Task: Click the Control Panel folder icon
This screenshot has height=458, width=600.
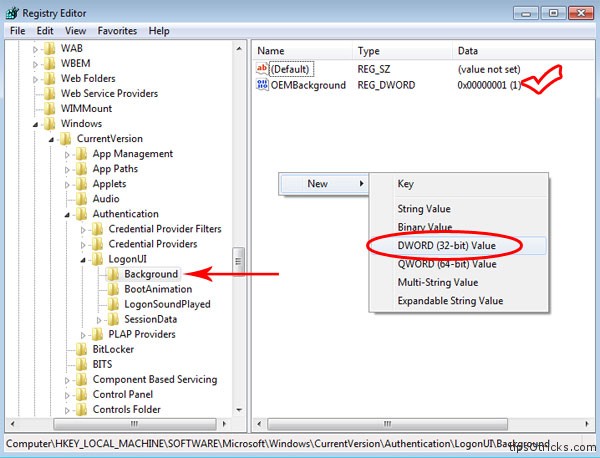Action: pos(82,394)
